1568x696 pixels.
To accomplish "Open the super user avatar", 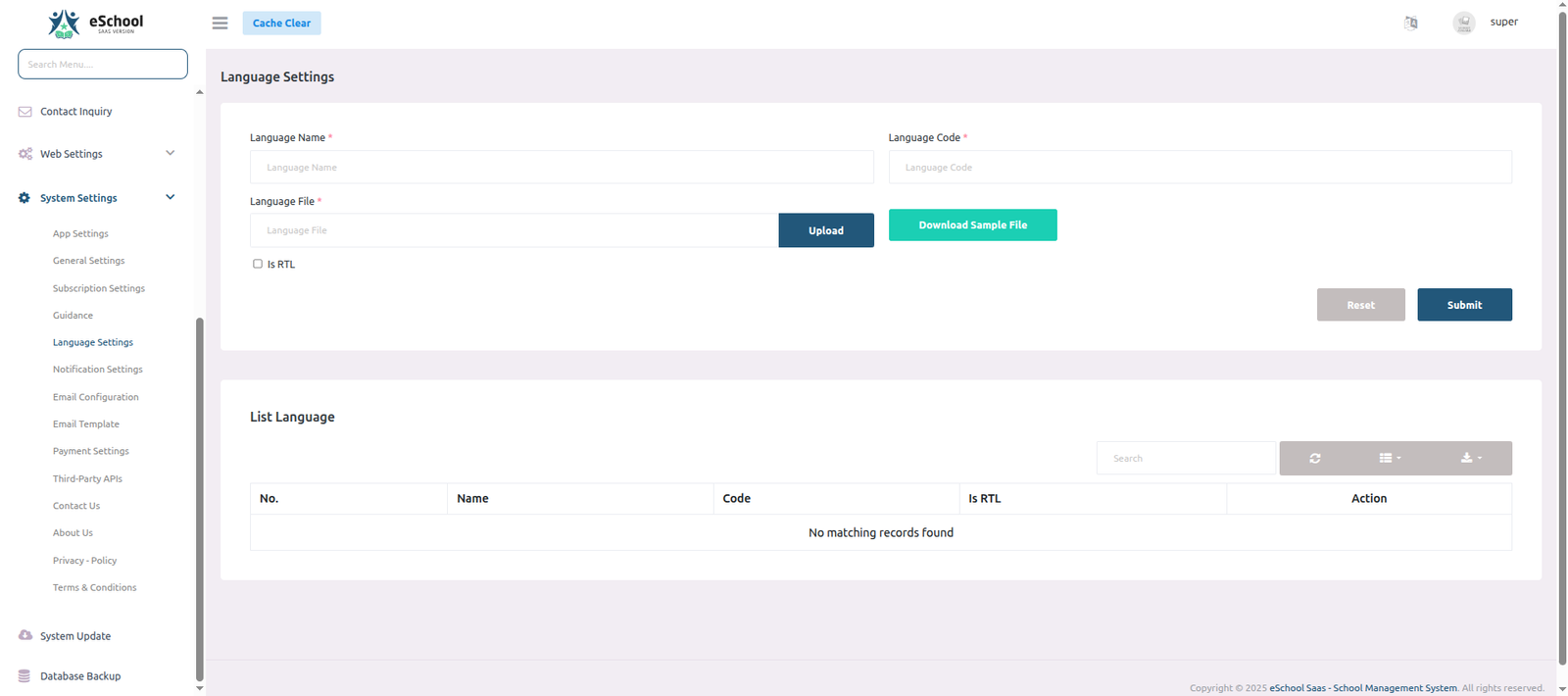I will pos(1463,23).
